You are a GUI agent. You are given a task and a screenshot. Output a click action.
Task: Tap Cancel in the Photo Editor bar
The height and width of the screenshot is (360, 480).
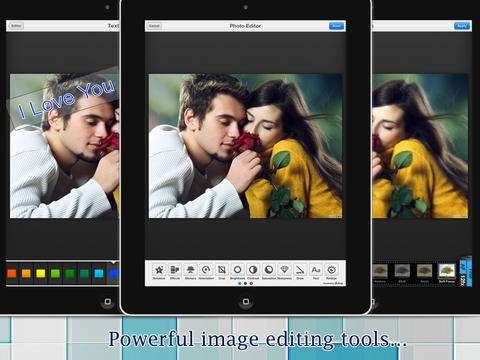[154, 26]
